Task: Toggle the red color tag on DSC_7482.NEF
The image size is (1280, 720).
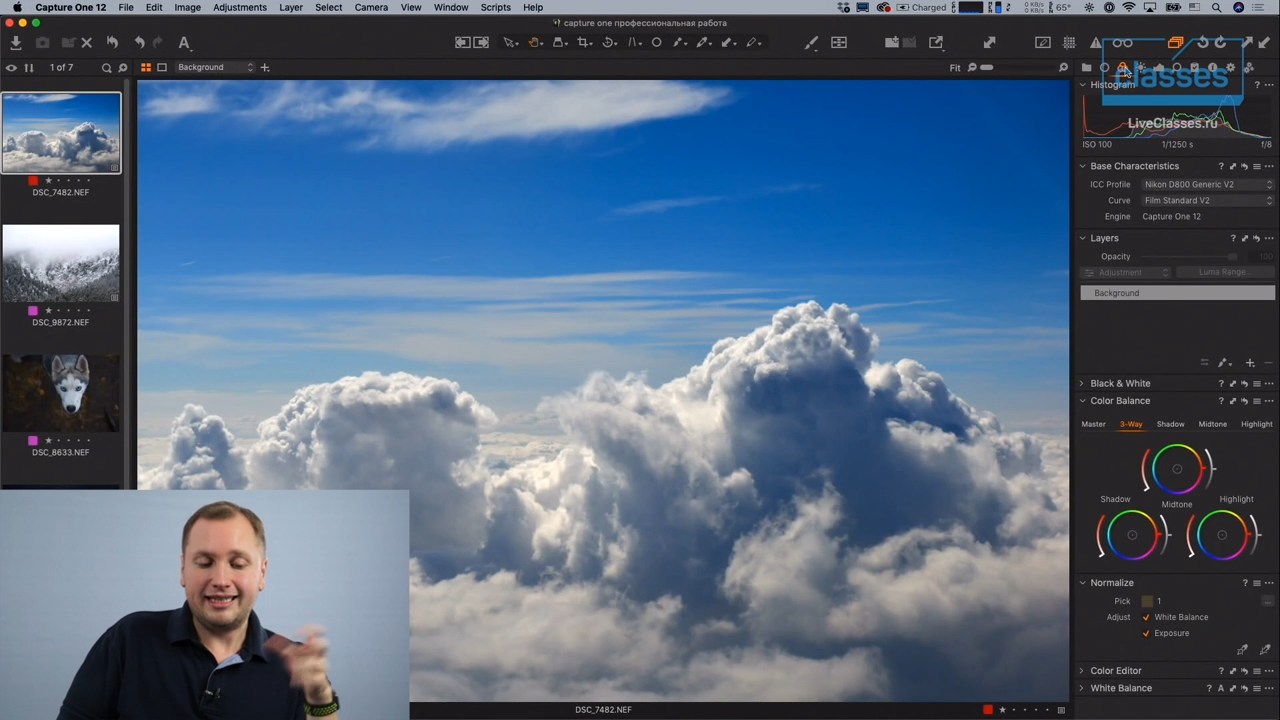Action: point(33,180)
